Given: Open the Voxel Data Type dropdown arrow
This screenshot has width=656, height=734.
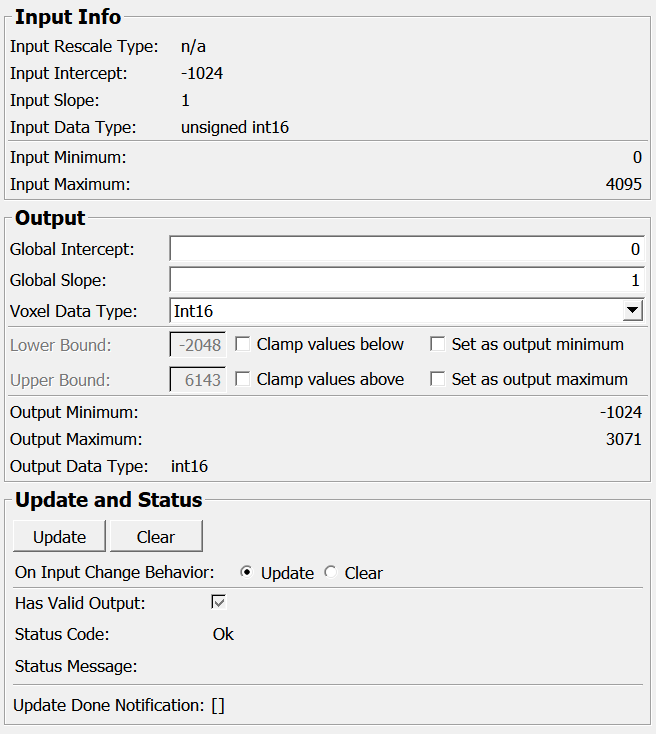Looking at the screenshot, I should [632, 311].
